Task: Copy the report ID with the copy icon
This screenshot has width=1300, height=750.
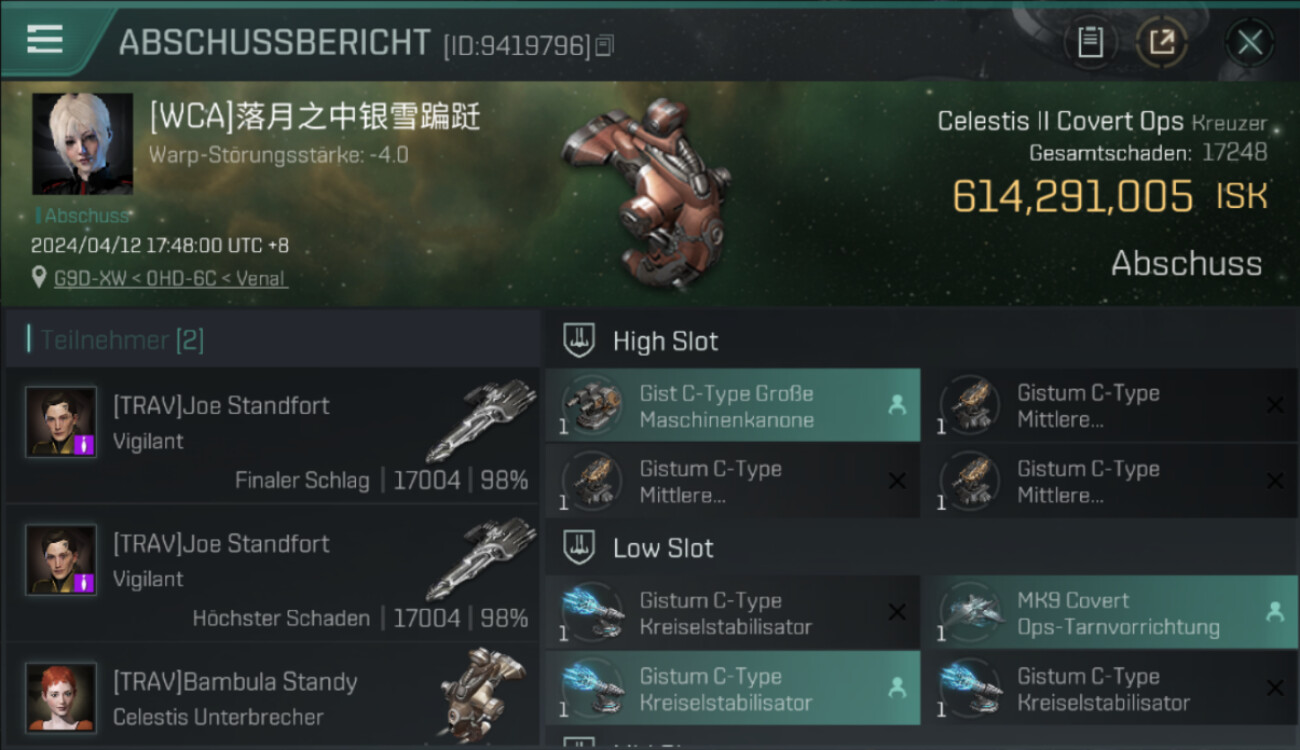Action: click(604, 46)
